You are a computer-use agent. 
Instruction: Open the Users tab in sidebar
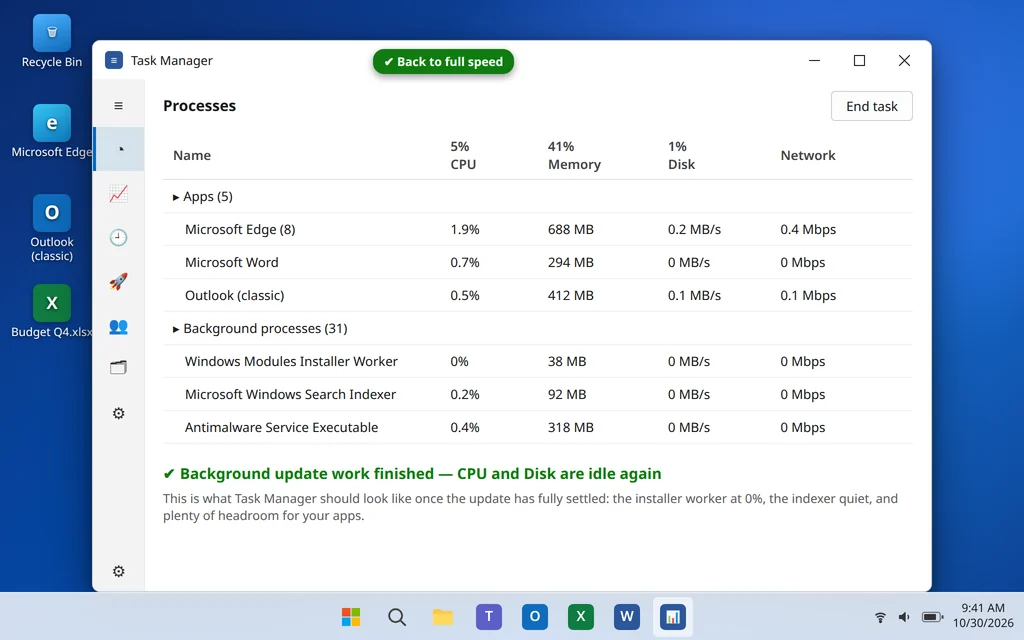click(118, 326)
